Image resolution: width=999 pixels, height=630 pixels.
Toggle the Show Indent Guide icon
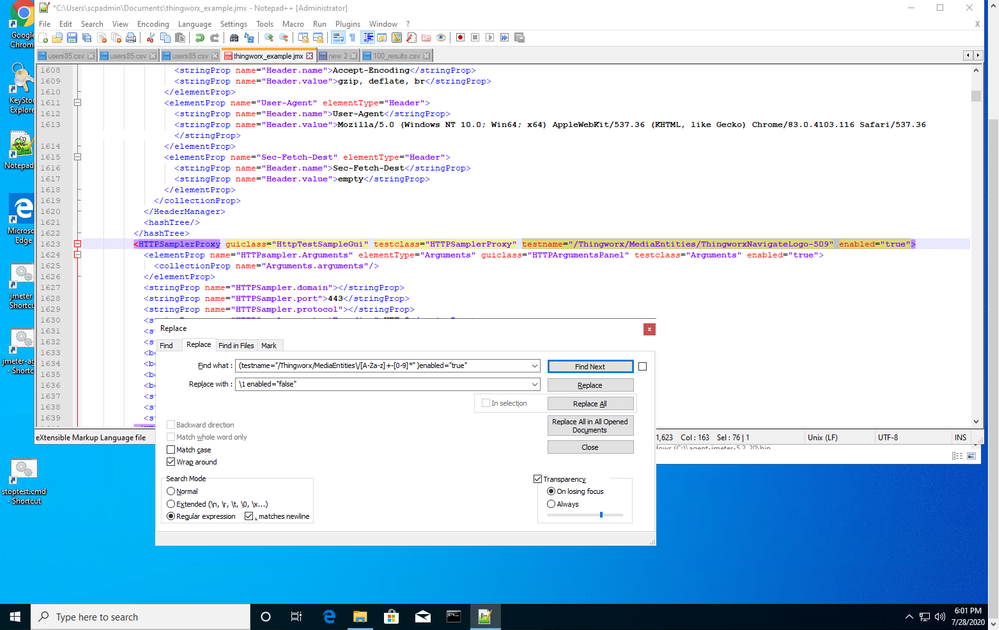(x=368, y=38)
